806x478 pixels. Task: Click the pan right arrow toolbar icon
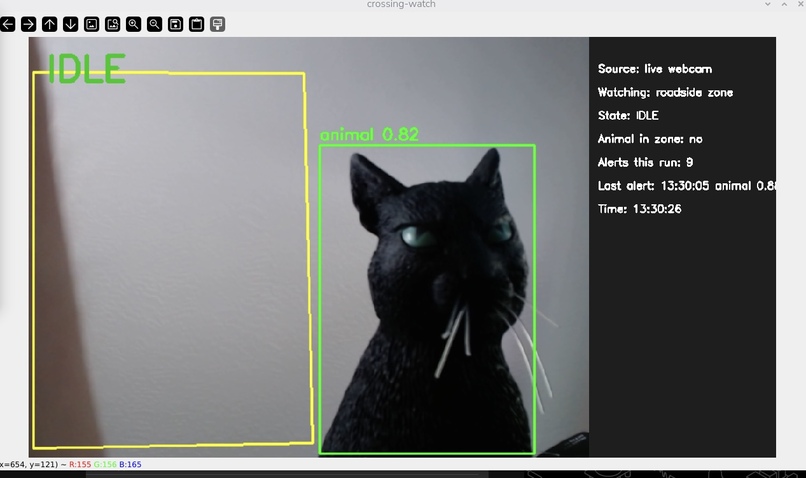tap(28, 24)
